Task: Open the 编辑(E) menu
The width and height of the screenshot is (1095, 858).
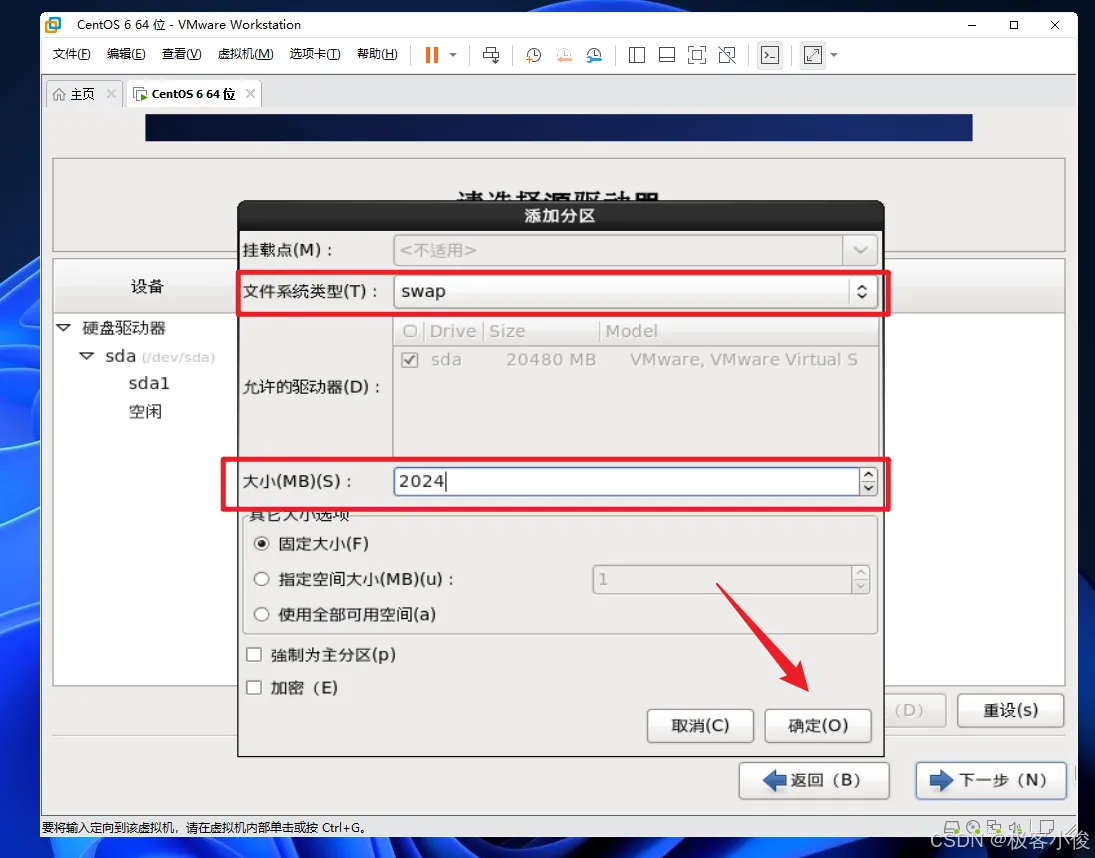Action: pyautogui.click(x=126, y=54)
